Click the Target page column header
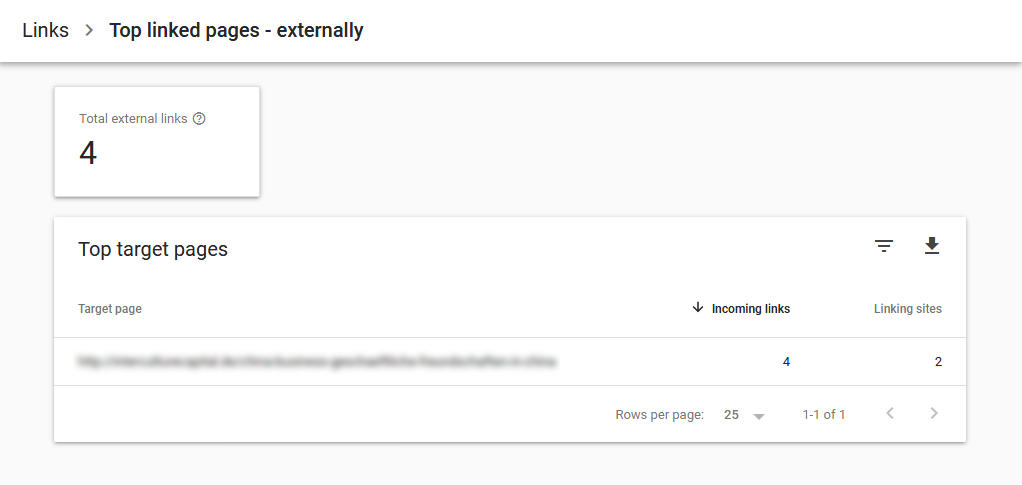 [110, 309]
